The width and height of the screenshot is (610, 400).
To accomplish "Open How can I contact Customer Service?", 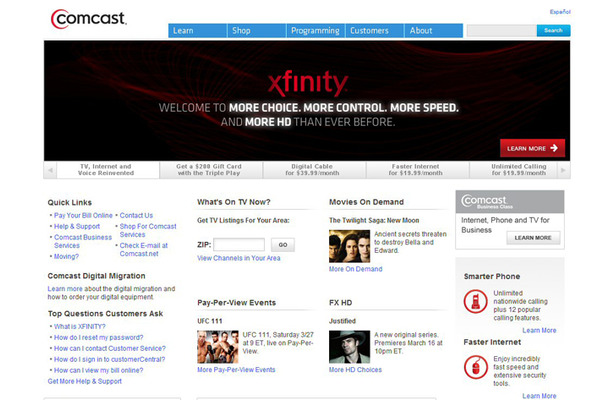I will click(110, 348).
